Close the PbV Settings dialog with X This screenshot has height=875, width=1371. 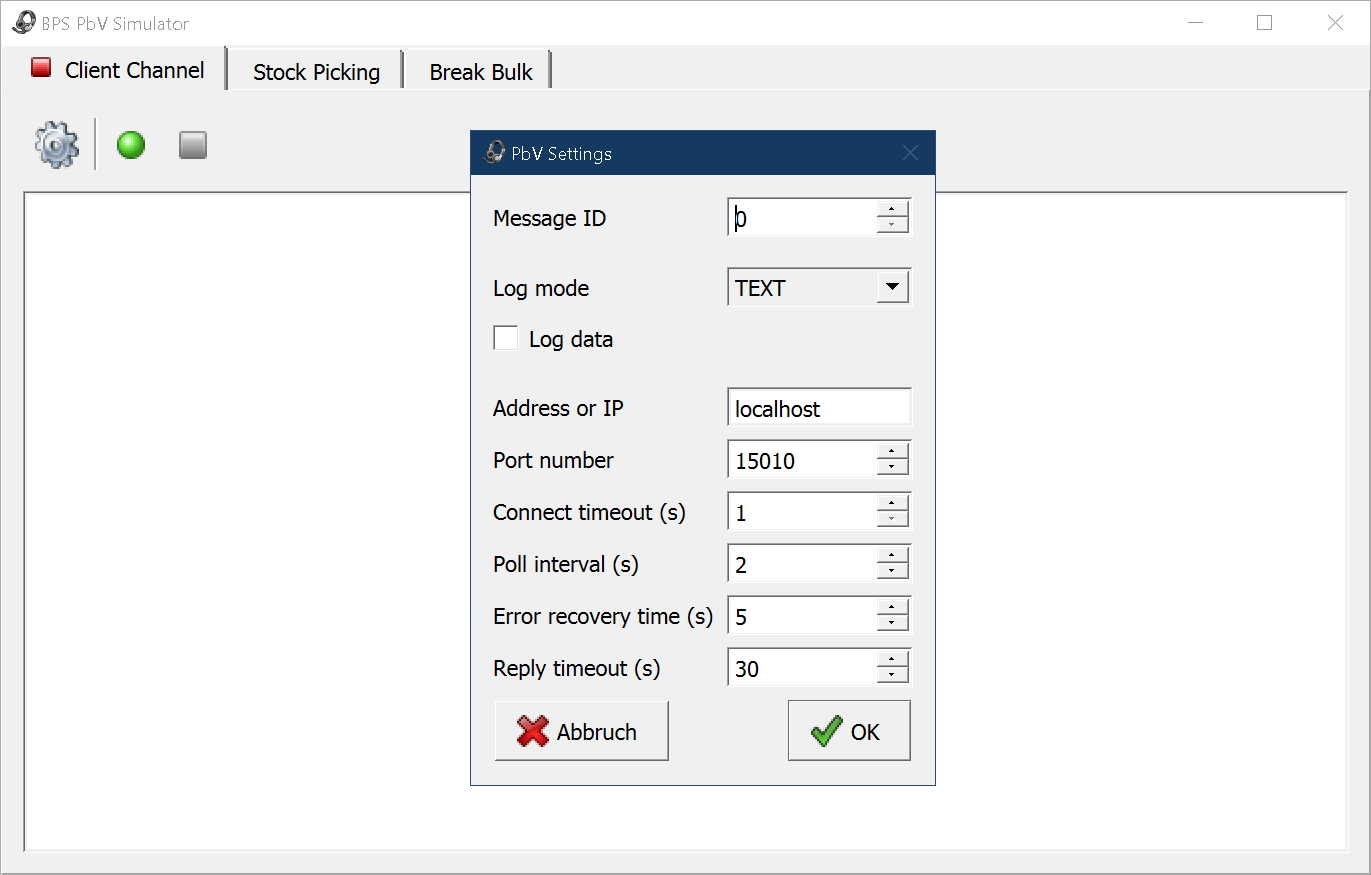click(909, 153)
